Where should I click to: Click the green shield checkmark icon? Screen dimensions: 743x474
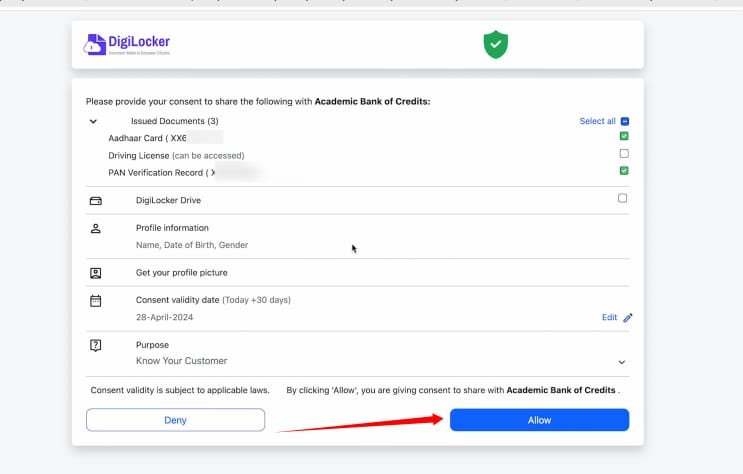tap(496, 44)
